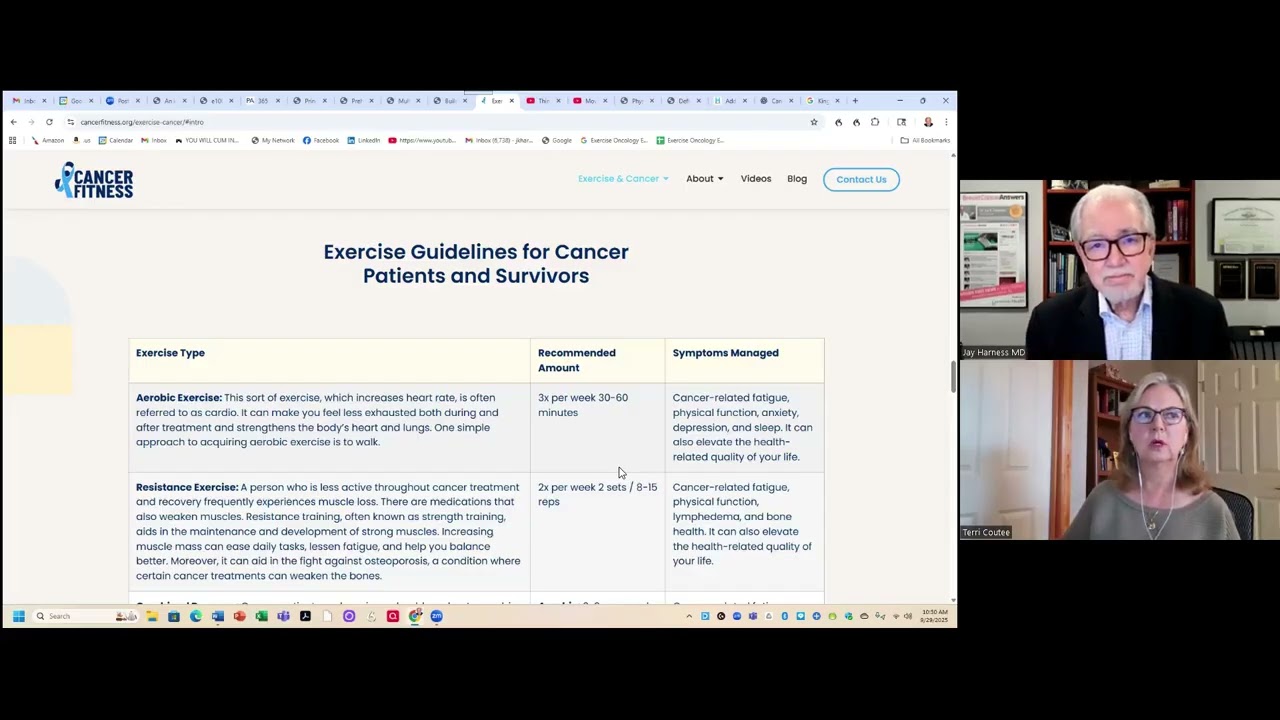The width and height of the screenshot is (1280, 720).
Task: Switch to Zoom app in taskbar
Action: [x=437, y=616]
